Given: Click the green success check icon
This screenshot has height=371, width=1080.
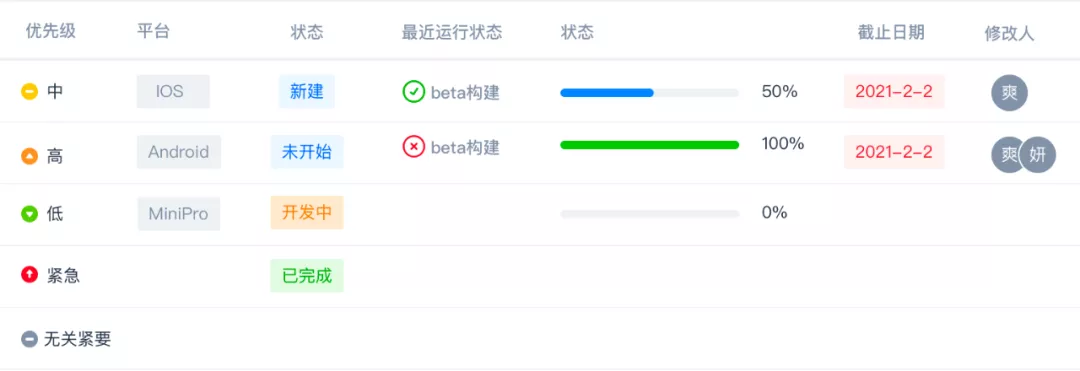Looking at the screenshot, I should tap(413, 92).
